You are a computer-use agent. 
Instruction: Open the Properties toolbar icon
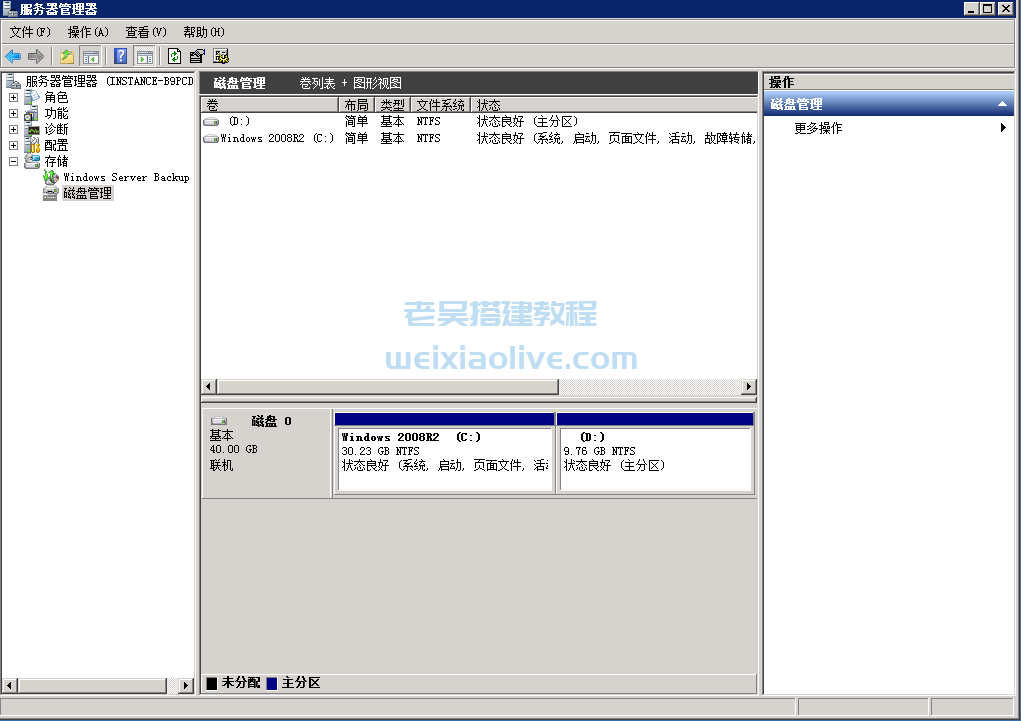[198, 56]
